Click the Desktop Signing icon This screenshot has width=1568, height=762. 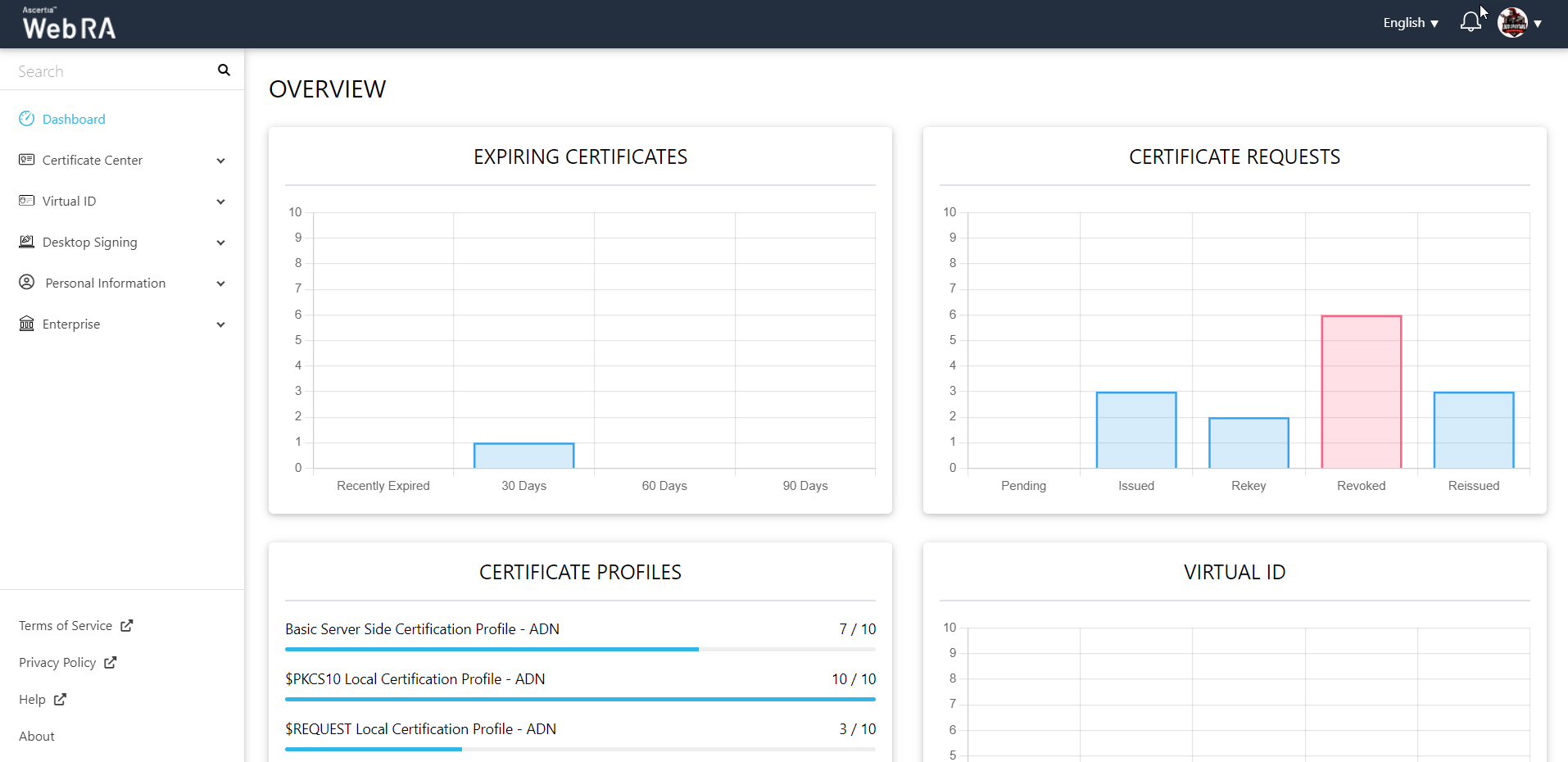tap(26, 242)
